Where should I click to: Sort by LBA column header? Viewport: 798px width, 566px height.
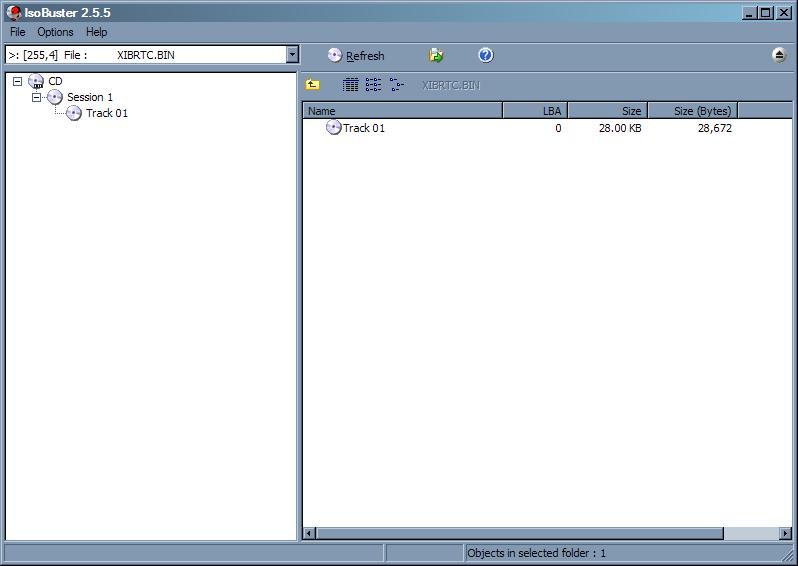535,110
